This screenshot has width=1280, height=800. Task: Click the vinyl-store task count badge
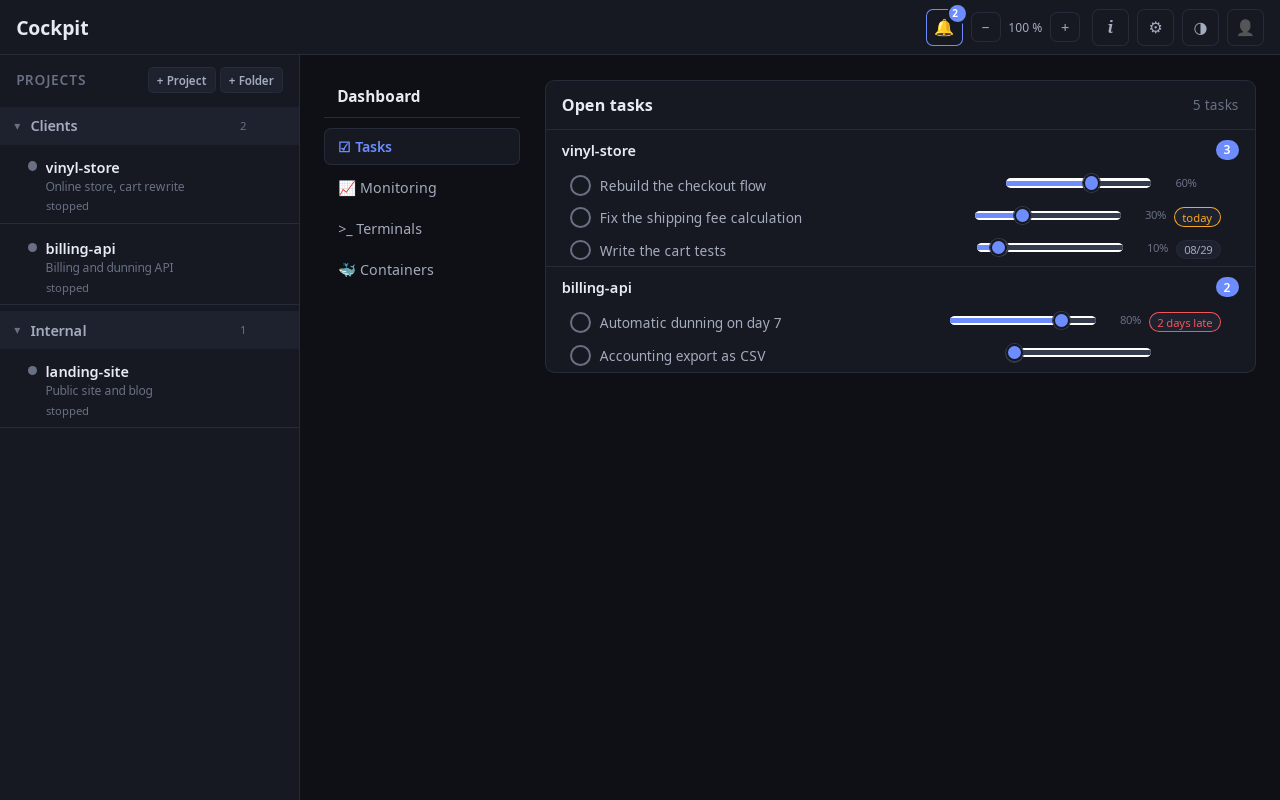coord(1227,150)
